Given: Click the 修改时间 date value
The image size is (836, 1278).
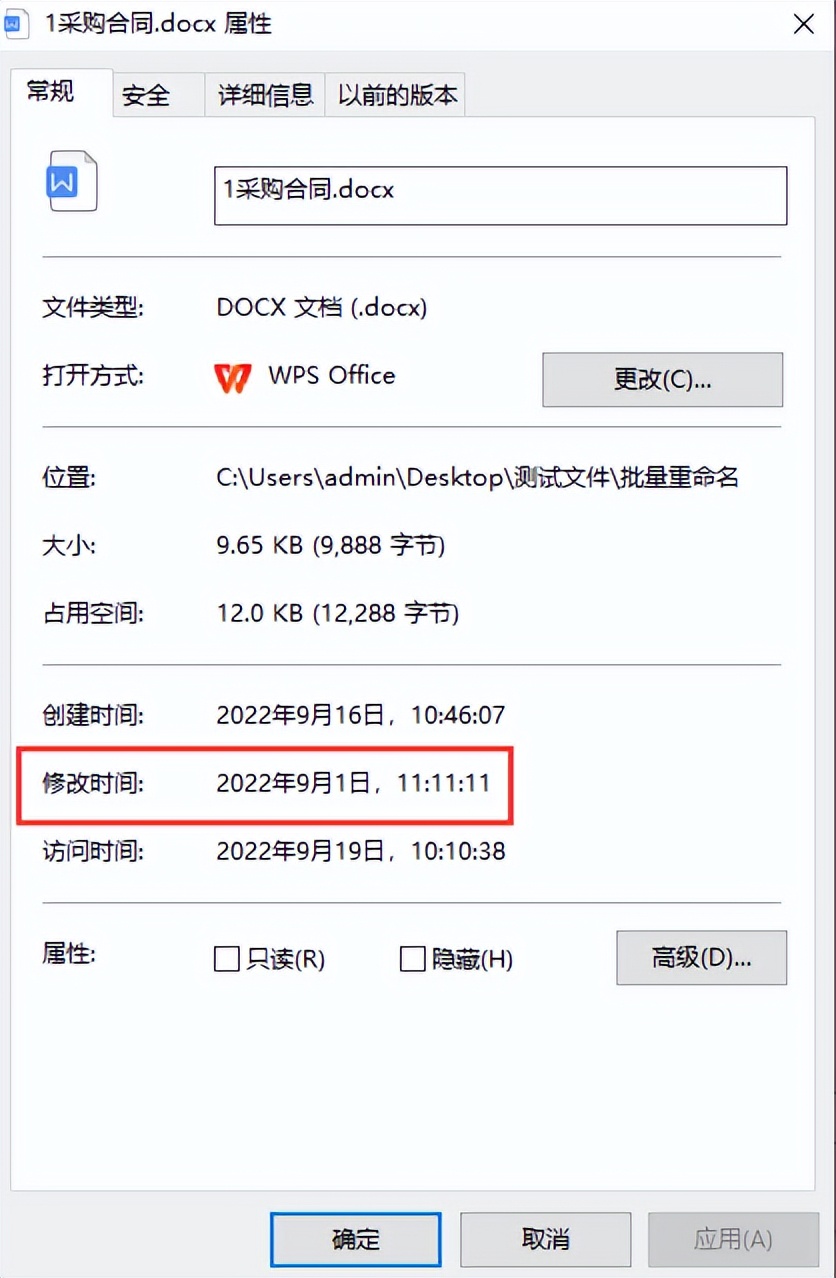Looking at the screenshot, I should pos(353,783).
